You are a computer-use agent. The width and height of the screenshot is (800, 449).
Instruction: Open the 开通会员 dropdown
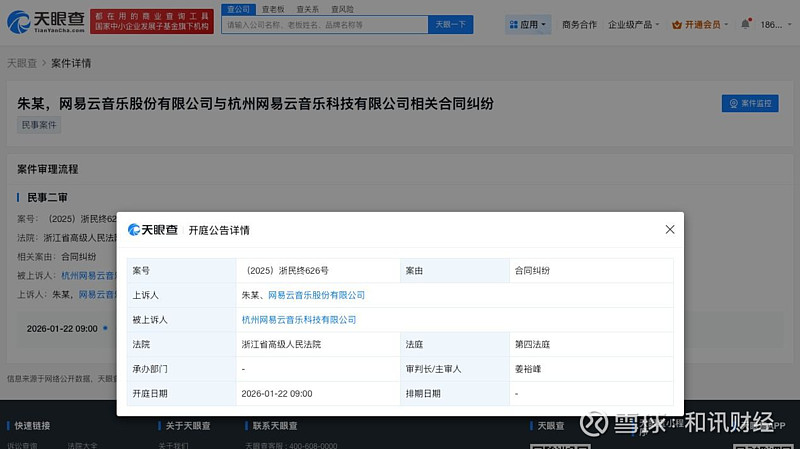(x=701, y=24)
